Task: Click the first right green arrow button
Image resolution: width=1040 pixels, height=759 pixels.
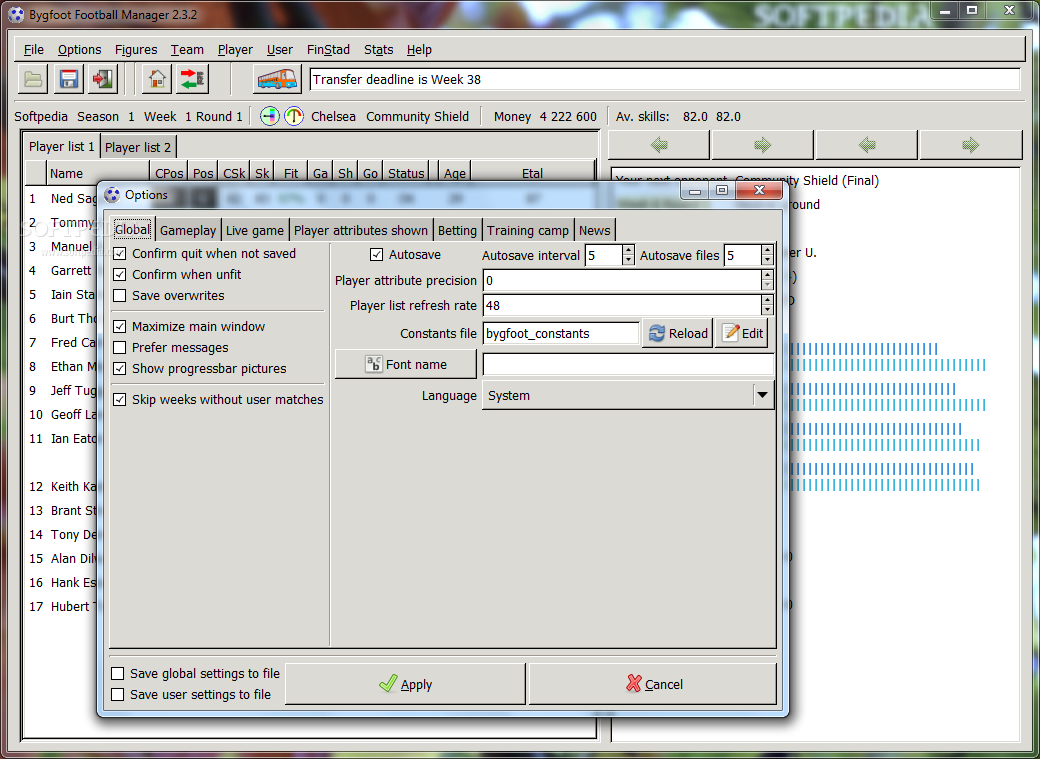Action: coord(763,145)
